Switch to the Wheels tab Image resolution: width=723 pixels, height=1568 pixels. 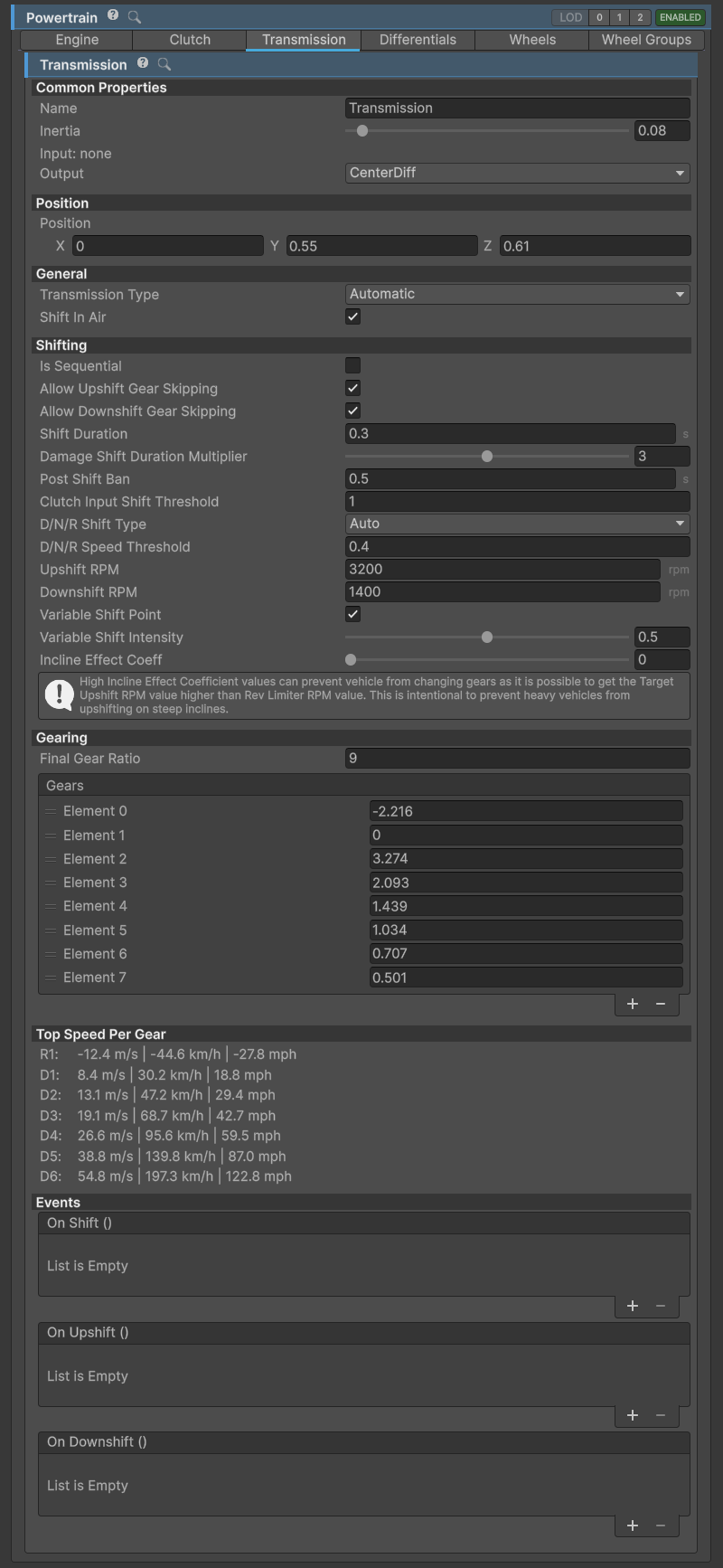click(532, 40)
